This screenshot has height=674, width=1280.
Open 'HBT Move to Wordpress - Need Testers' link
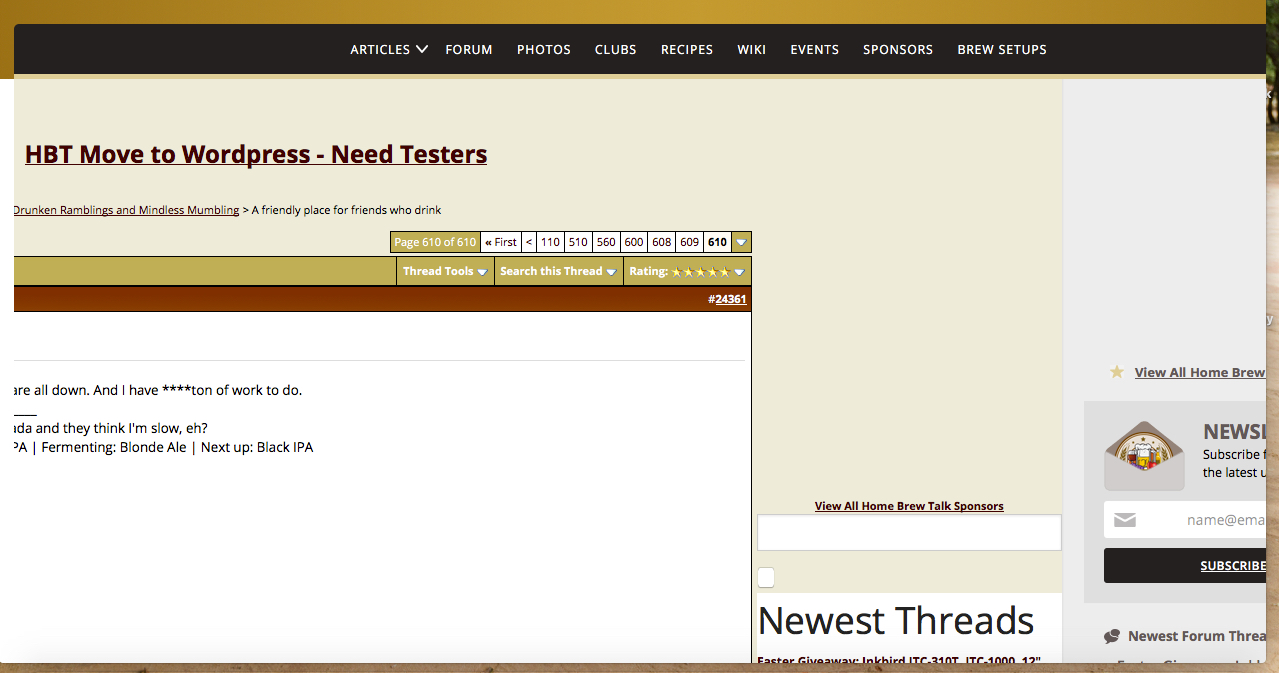[x=256, y=154]
